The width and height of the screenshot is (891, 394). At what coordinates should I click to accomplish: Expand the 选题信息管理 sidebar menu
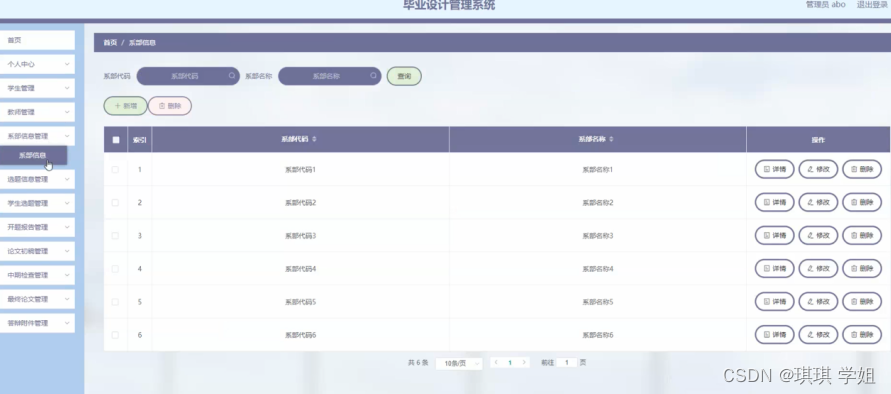37,179
